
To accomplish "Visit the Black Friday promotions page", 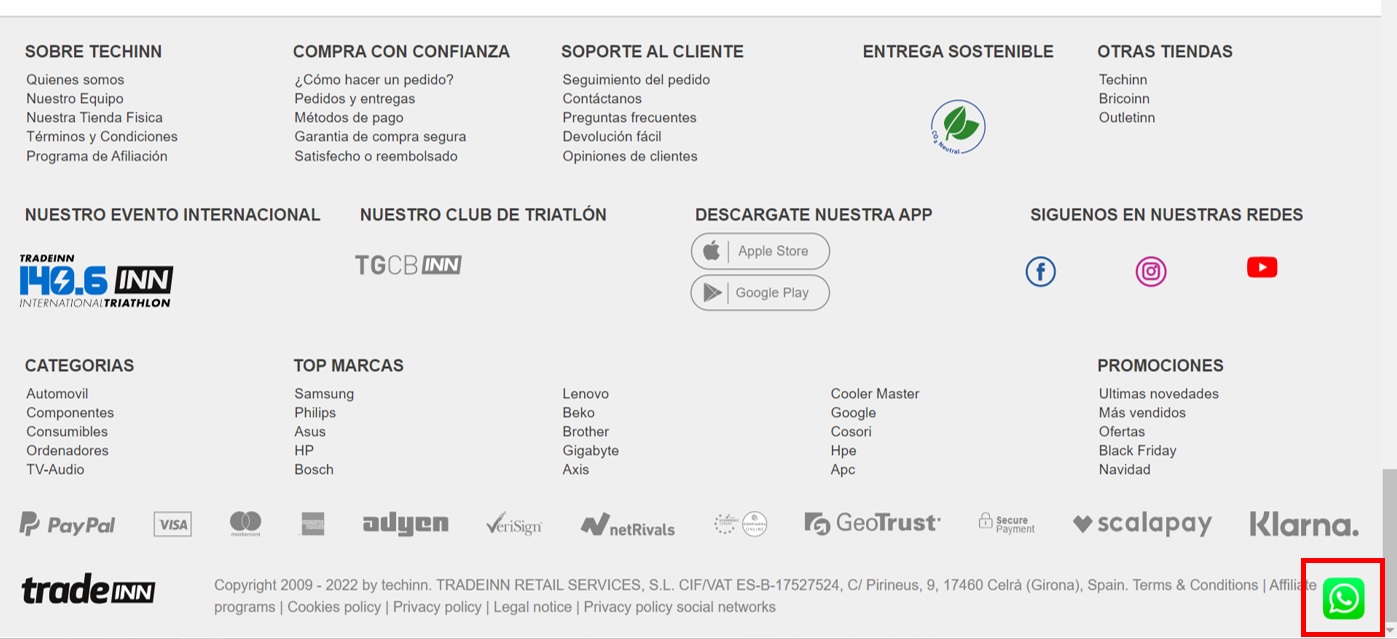I will [1137, 450].
